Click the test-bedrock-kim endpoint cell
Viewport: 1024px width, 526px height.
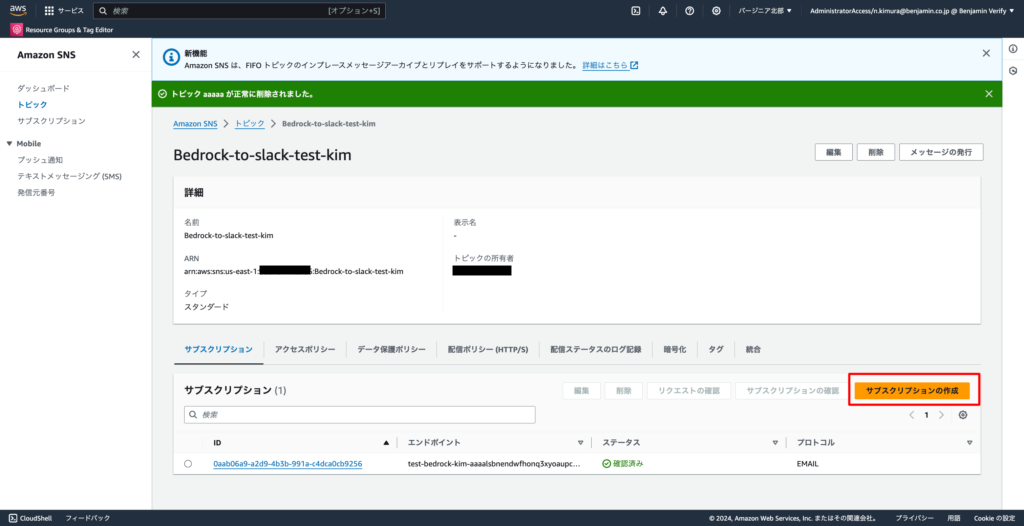[494, 464]
